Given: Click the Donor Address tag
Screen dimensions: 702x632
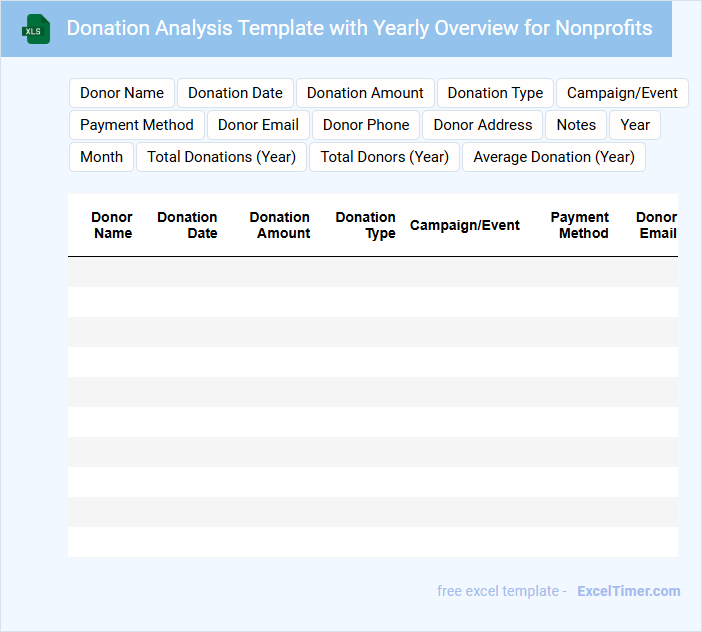Looking at the screenshot, I should click(483, 125).
